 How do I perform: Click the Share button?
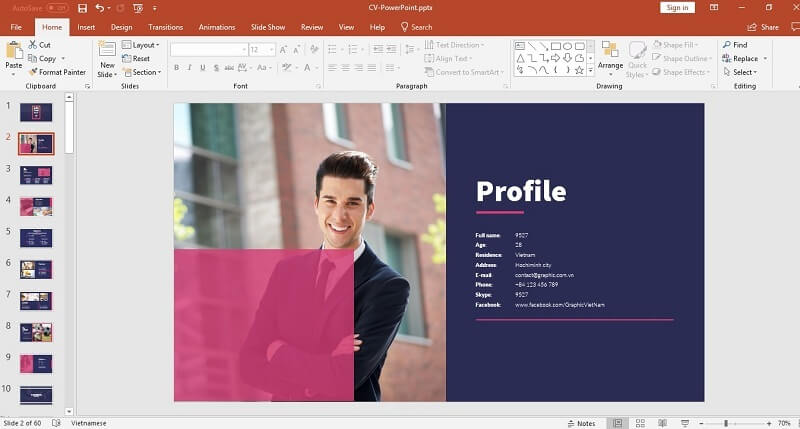(764, 27)
